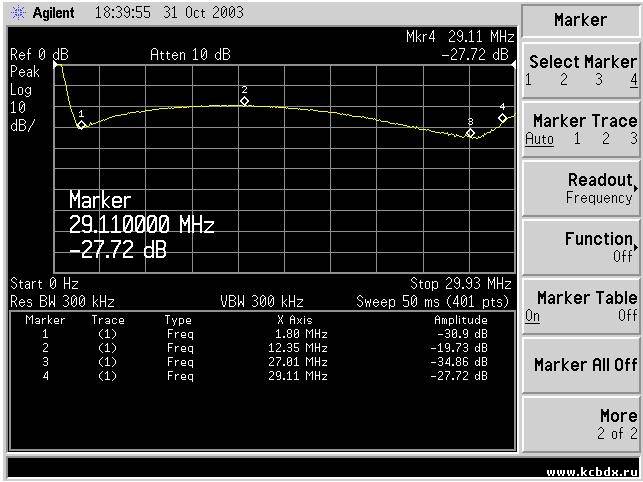Select marker 2 diamond on trace
This screenshot has height=482, width=643.
click(x=244, y=101)
